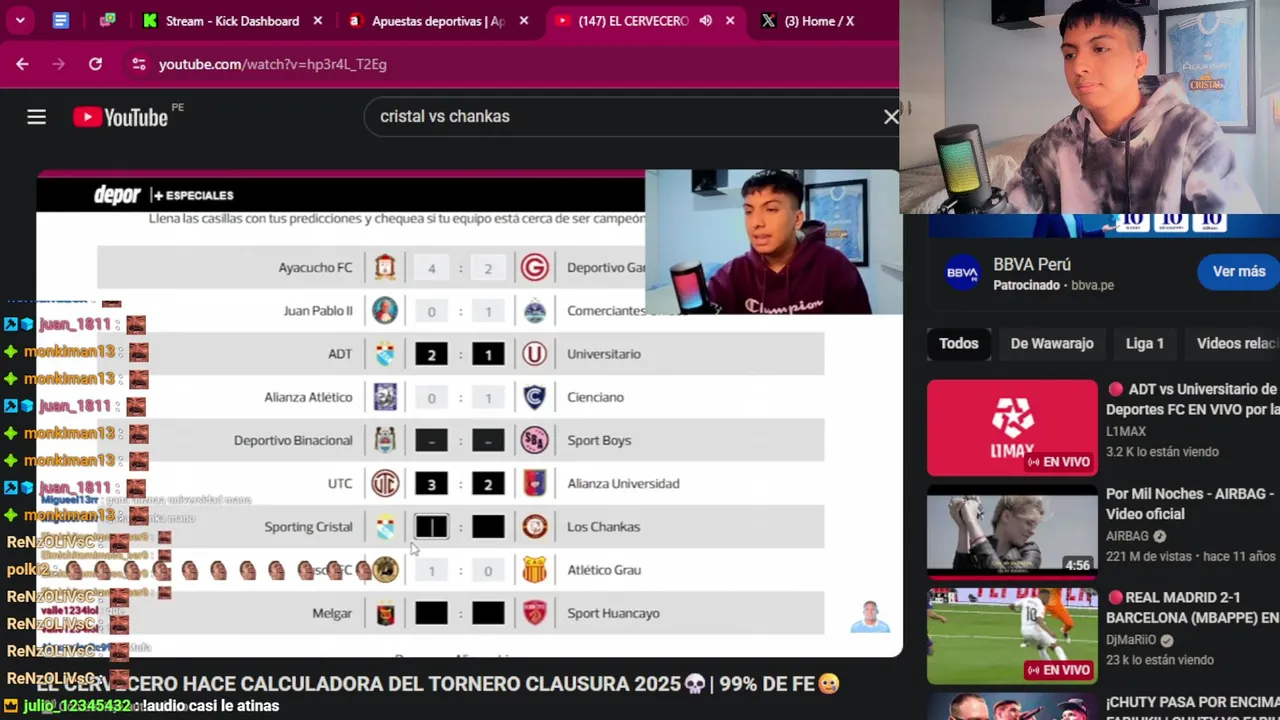Click the Ayacucho FC crest
The image size is (1280, 720).
(385, 267)
